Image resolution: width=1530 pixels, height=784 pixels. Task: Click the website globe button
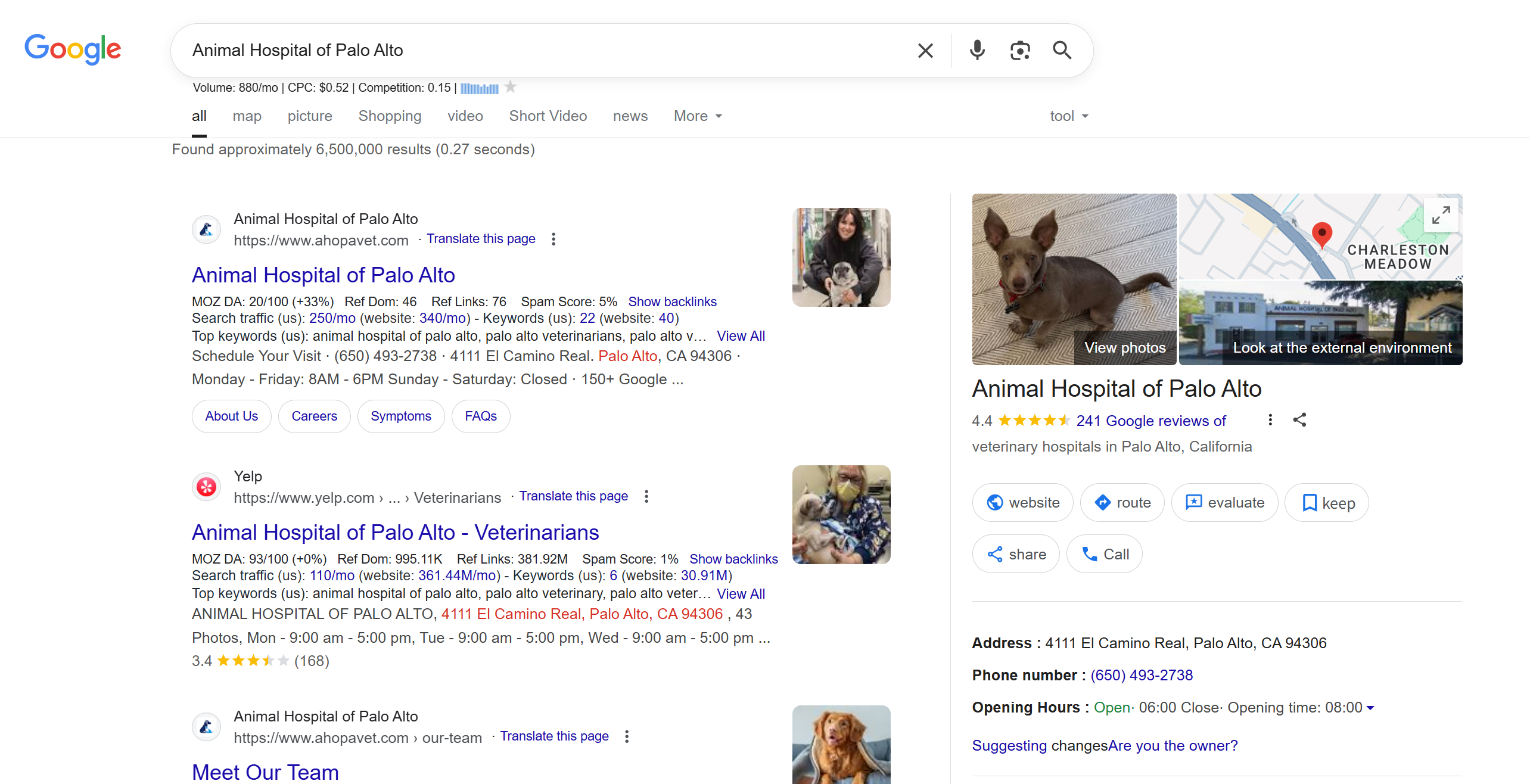pyautogui.click(x=1022, y=502)
